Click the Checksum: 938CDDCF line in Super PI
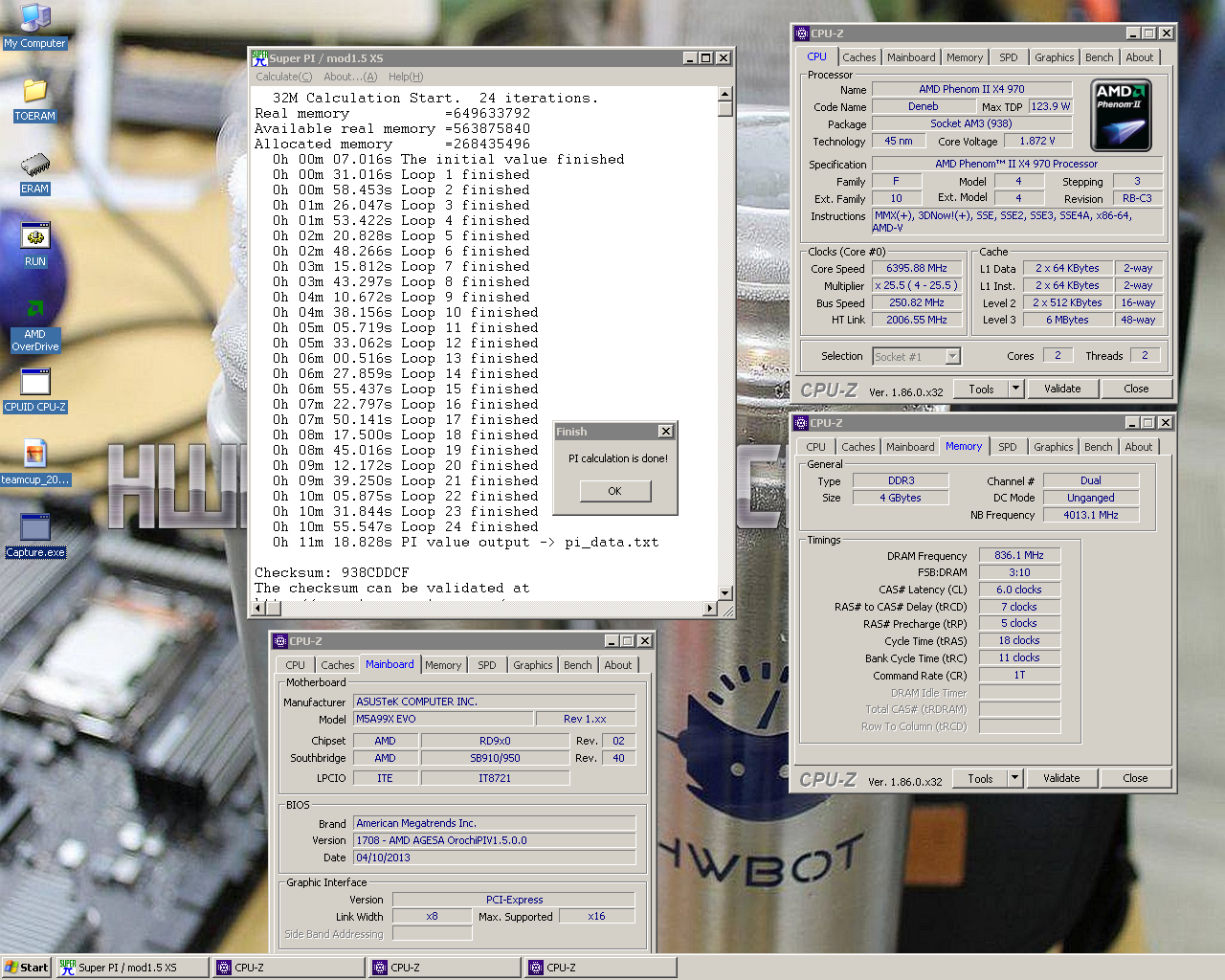The width and height of the screenshot is (1225, 980). click(332, 573)
